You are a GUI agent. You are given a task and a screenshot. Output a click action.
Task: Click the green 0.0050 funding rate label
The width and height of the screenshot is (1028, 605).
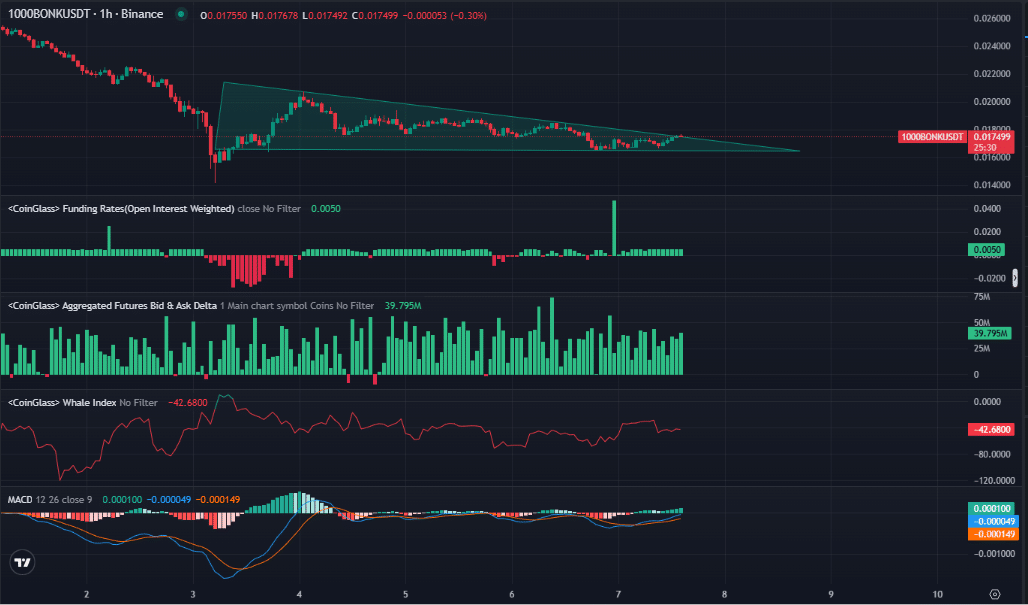click(x=988, y=249)
